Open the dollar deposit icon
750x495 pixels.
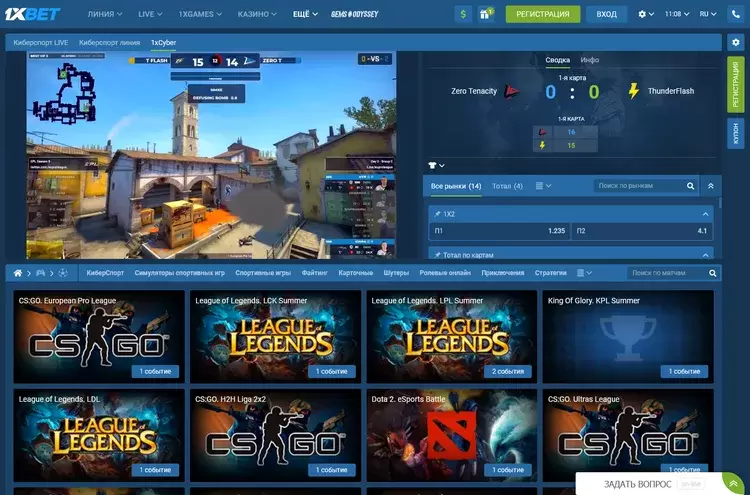(463, 14)
